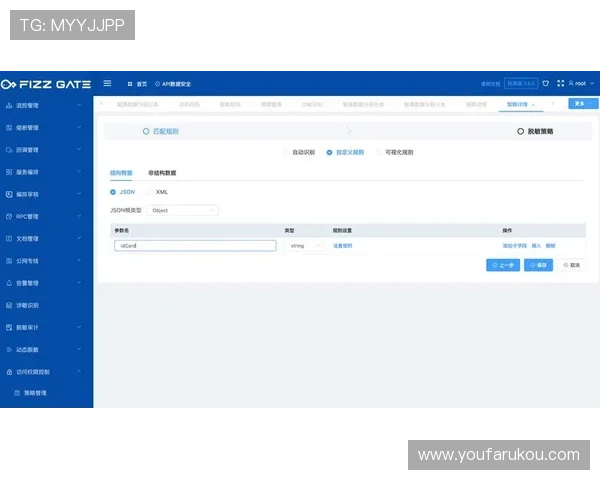The image size is (600, 480).
Task: Click the blue 保存 button
Action: (538, 265)
